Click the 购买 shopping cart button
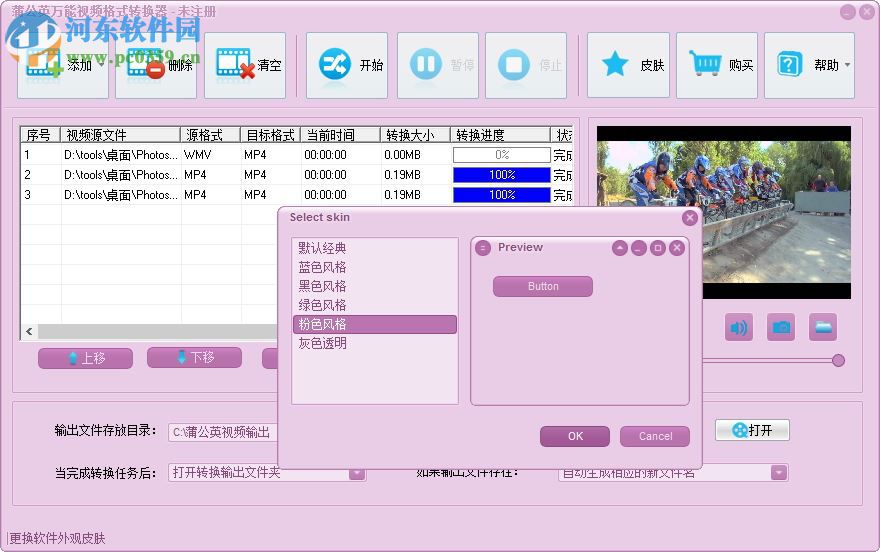 717,66
